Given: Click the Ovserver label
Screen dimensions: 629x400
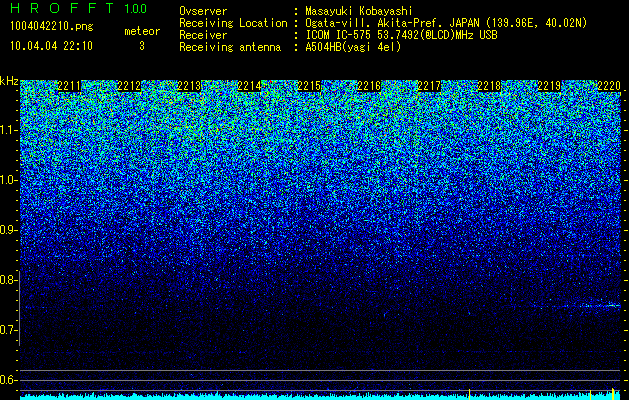Looking at the screenshot, I should click(203, 11).
